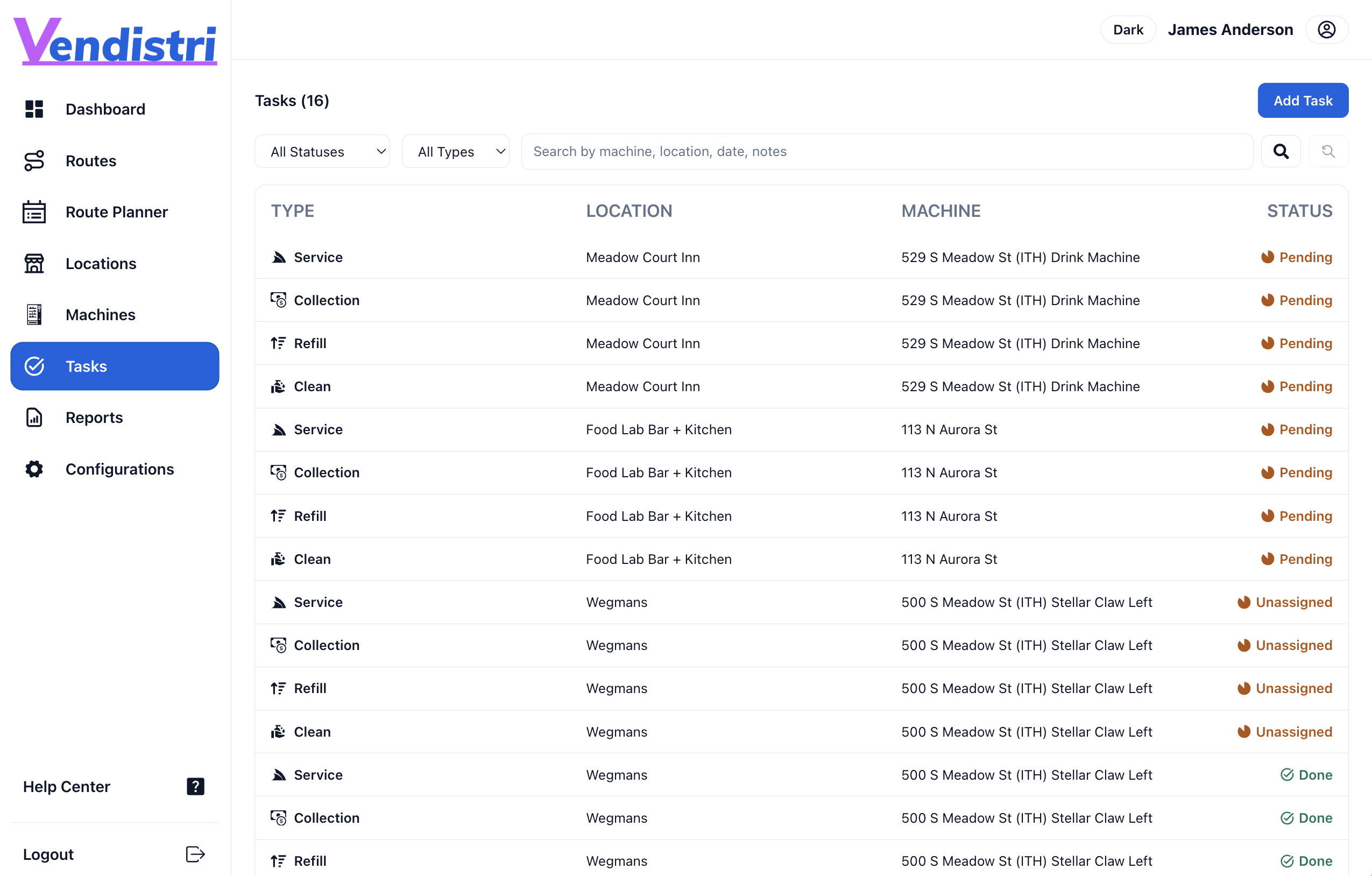This screenshot has height=876, width=1372.
Task: Expand the All Types dropdown
Action: 455,152
